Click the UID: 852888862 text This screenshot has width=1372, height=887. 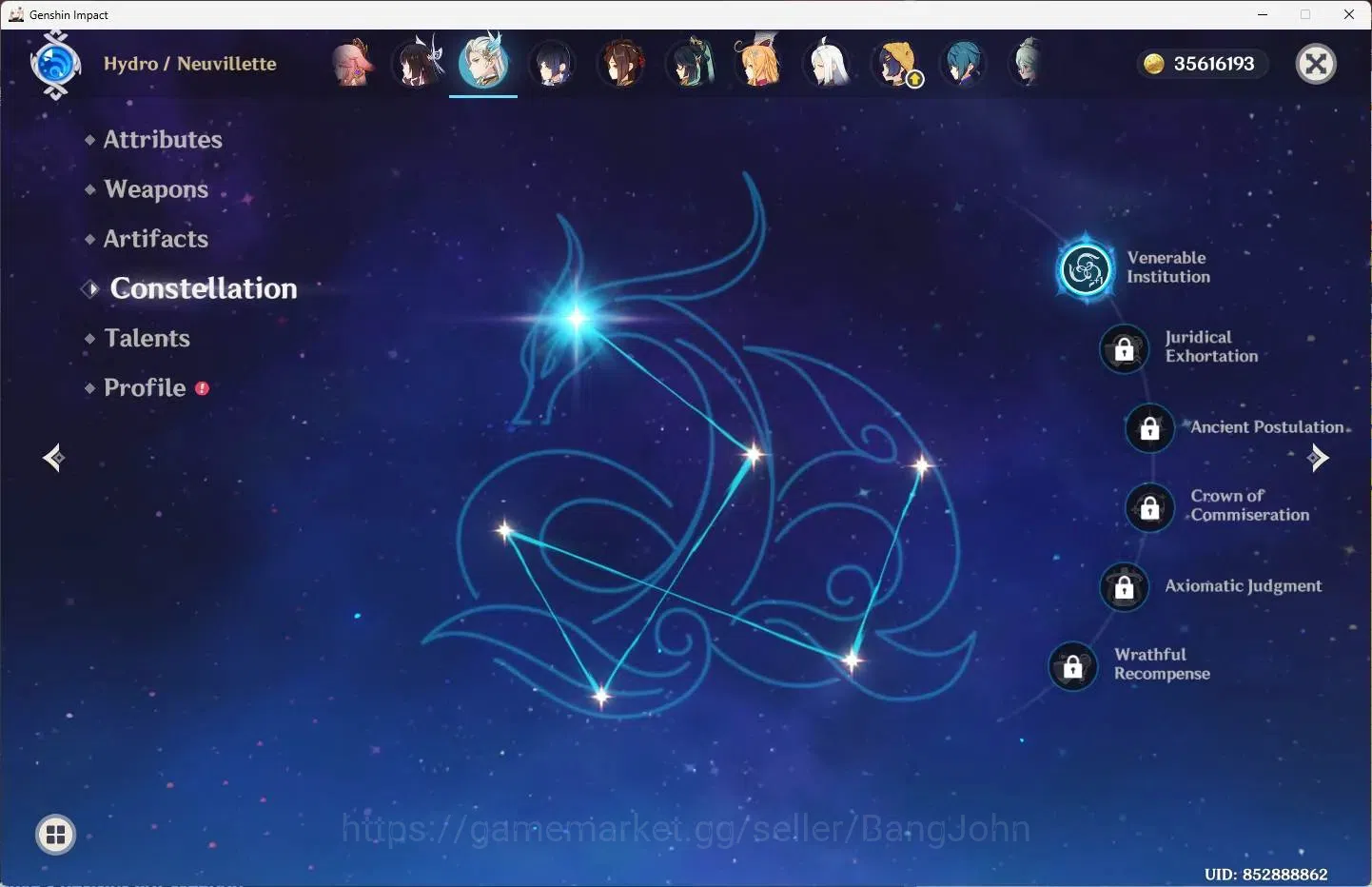[x=1265, y=874]
